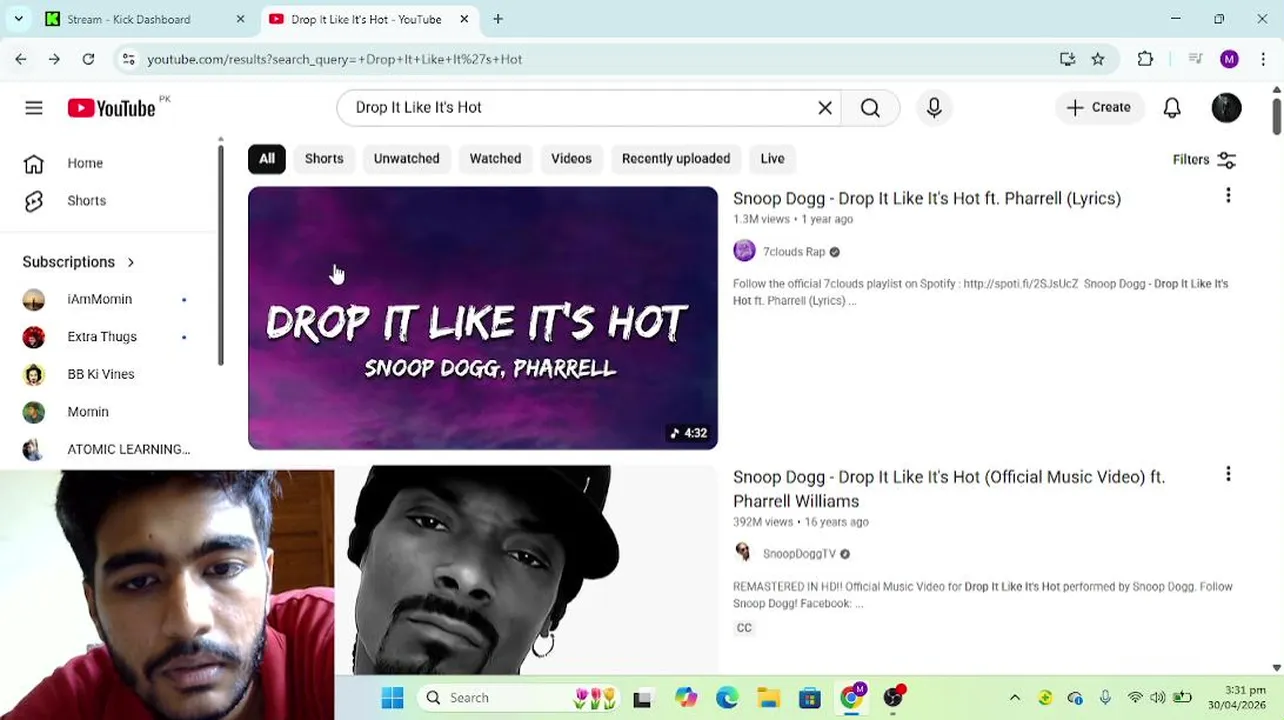Click the YouTube logo
This screenshot has width=1284, height=720.
click(x=111, y=108)
